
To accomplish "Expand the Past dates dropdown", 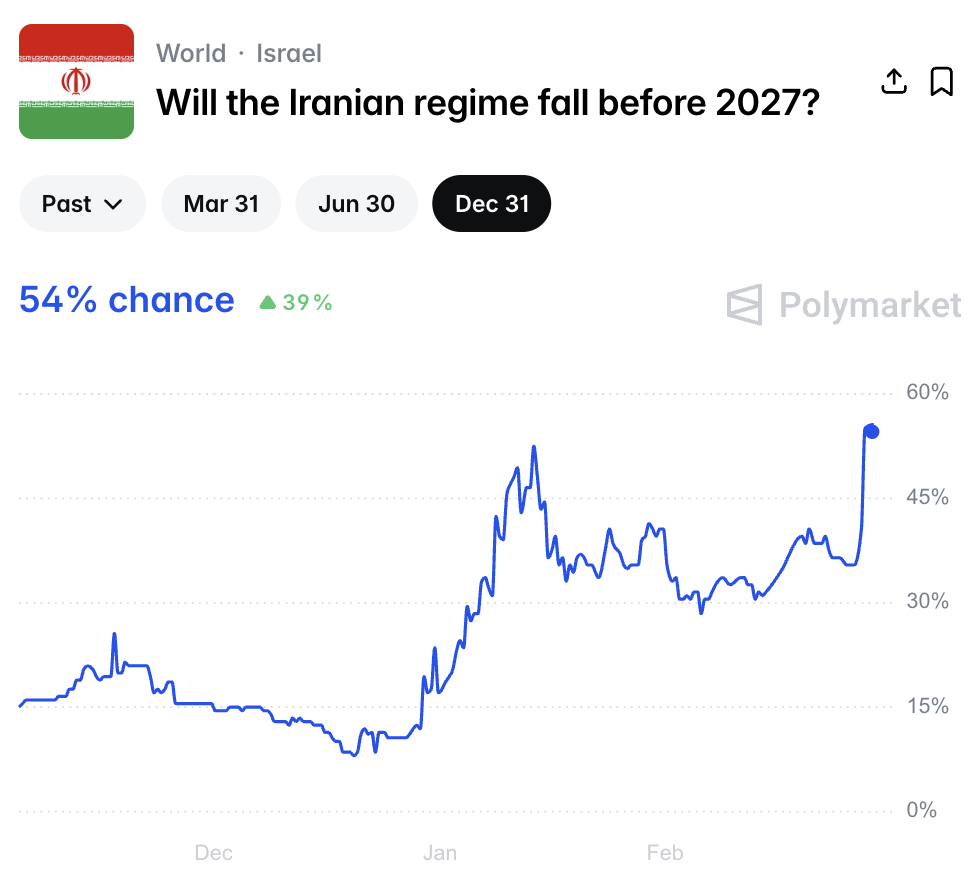I will point(82,204).
